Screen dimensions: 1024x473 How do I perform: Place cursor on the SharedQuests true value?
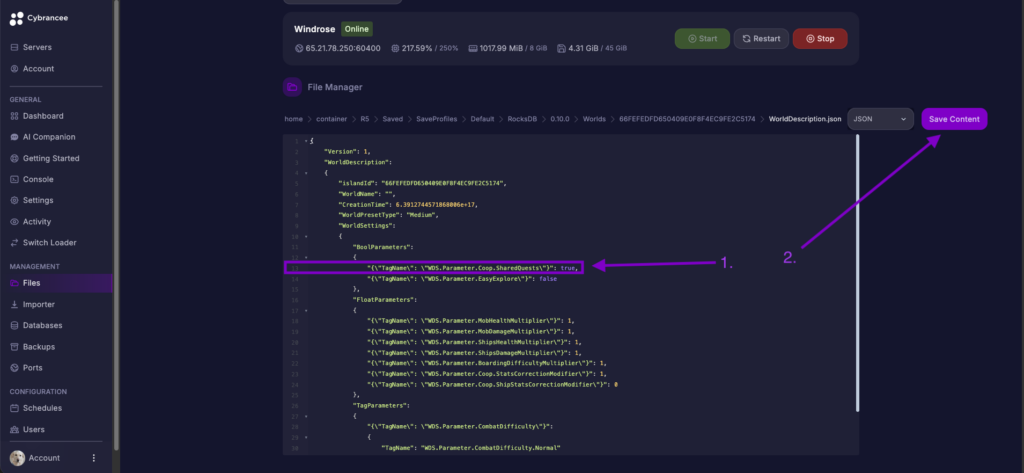tap(568, 268)
